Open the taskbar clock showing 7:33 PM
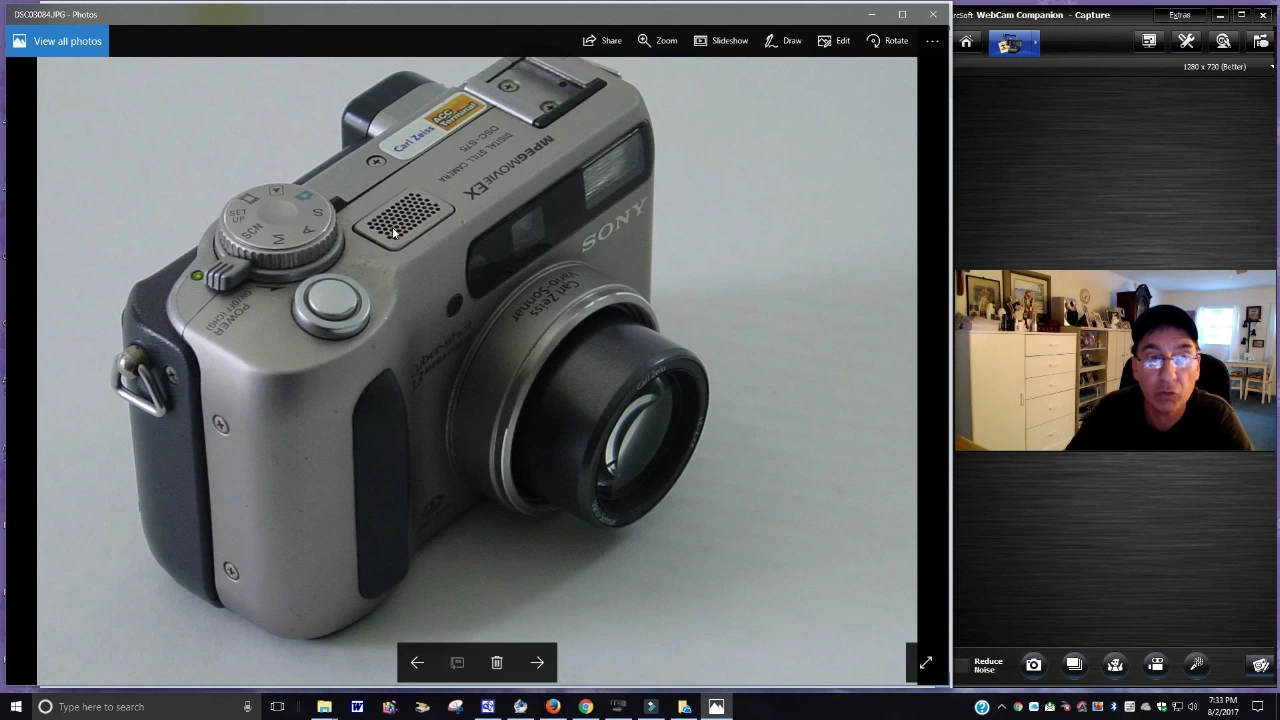 pyautogui.click(x=1222, y=707)
